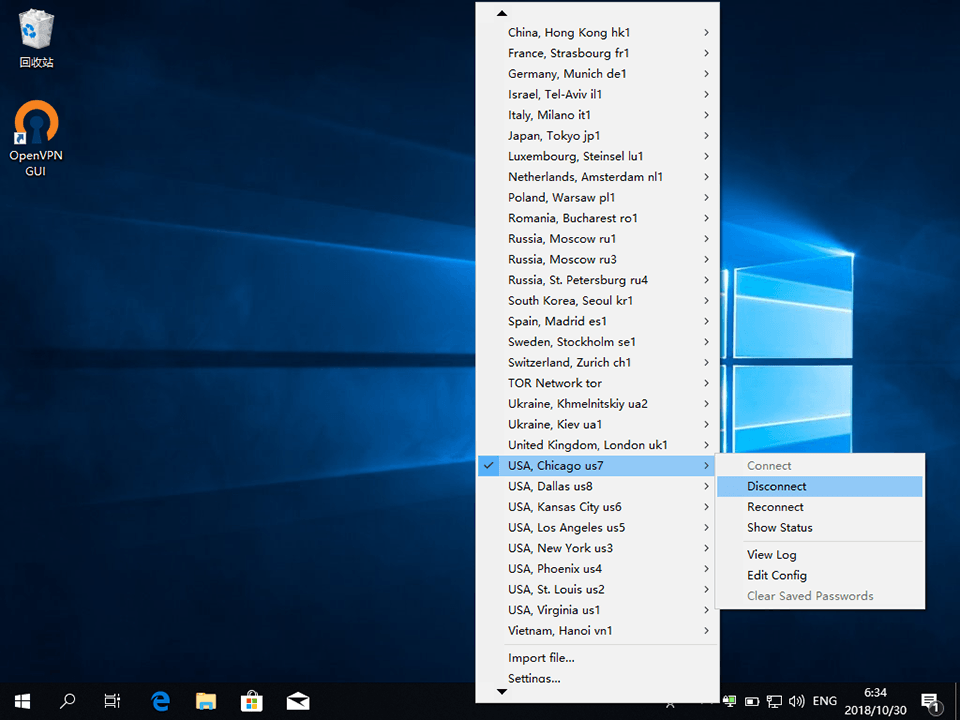Screen dimensions: 960x720
Task: Select Ukraine, Kiev ua1 entry
Action: click(x=598, y=424)
